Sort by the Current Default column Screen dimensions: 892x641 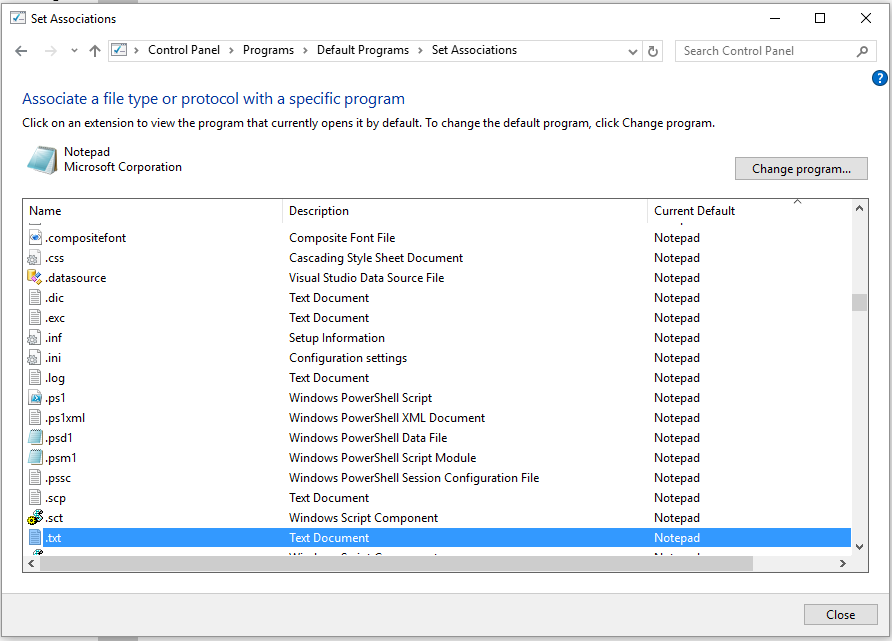694,211
